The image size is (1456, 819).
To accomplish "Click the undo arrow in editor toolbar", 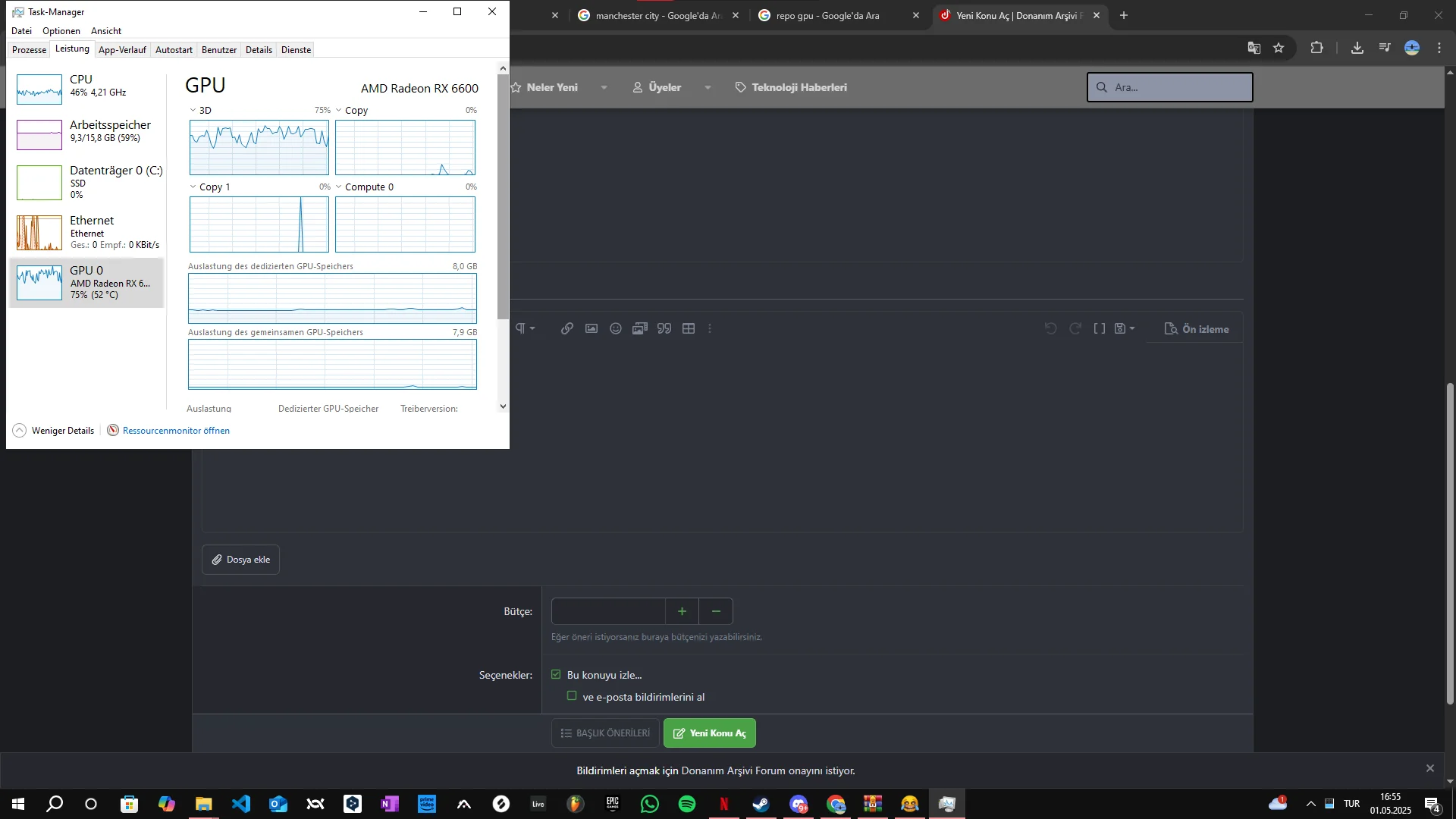I will tap(1050, 328).
